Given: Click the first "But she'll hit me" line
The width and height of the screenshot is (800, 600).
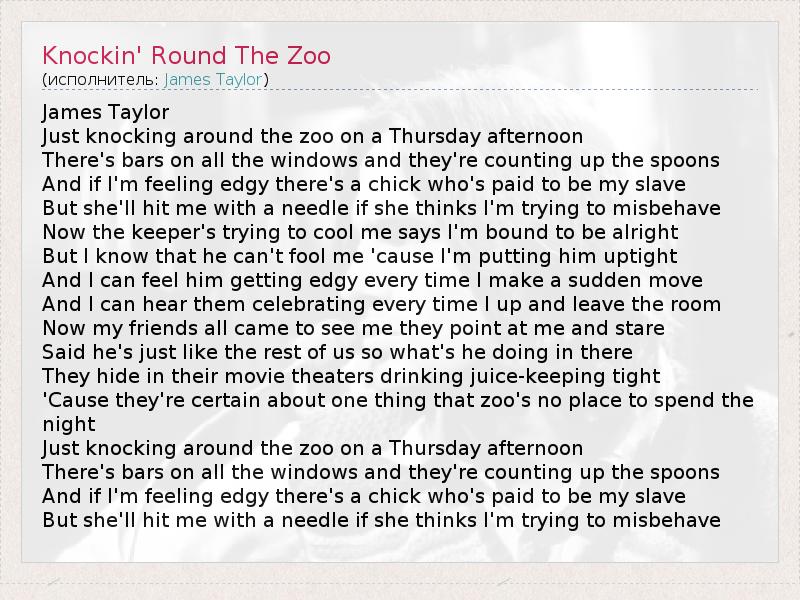Looking at the screenshot, I should (x=381, y=208).
